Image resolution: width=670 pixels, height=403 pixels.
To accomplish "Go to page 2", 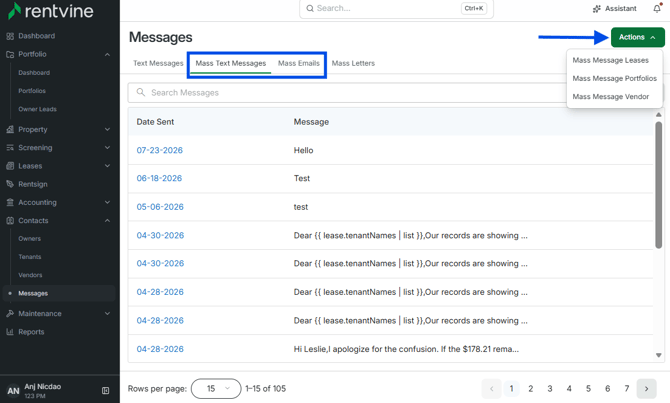I will coord(530,388).
